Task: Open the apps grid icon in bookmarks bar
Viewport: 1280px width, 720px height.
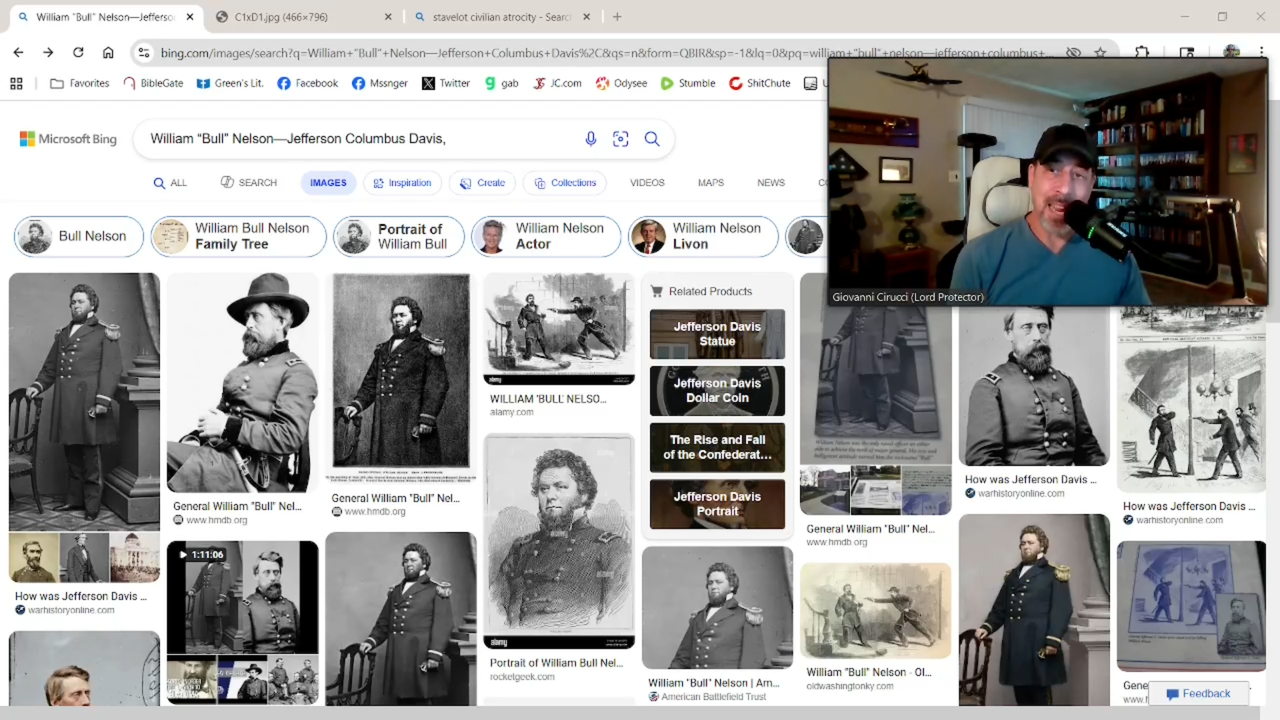Action: tap(16, 83)
